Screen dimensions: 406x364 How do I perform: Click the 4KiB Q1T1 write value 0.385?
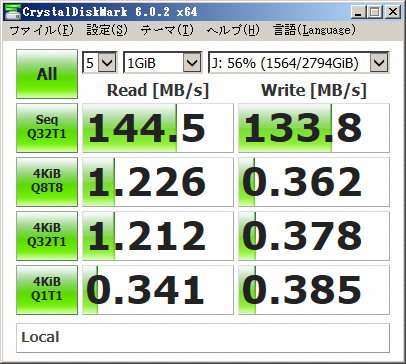(314, 290)
